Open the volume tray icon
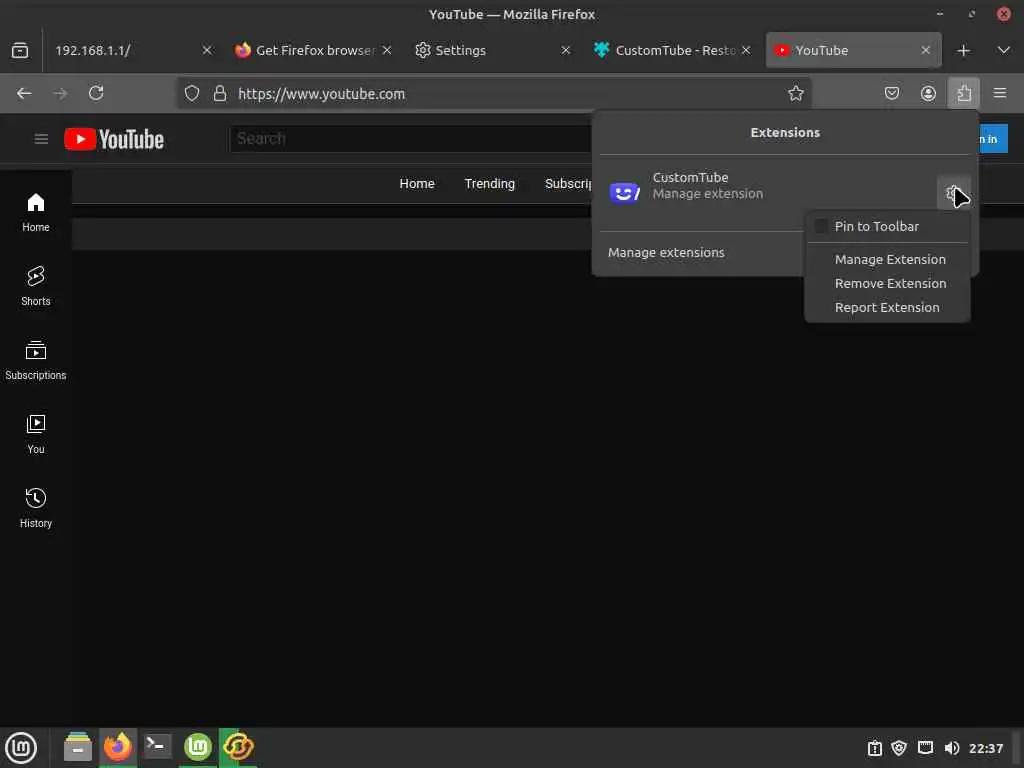This screenshot has height=768, width=1024. (x=952, y=748)
